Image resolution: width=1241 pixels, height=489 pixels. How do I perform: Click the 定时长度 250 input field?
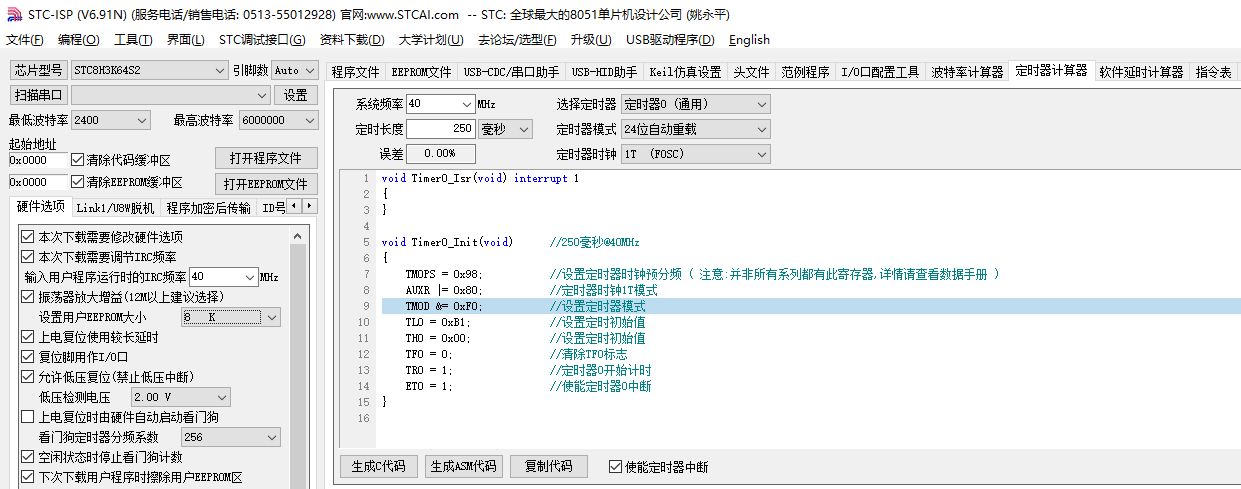441,129
